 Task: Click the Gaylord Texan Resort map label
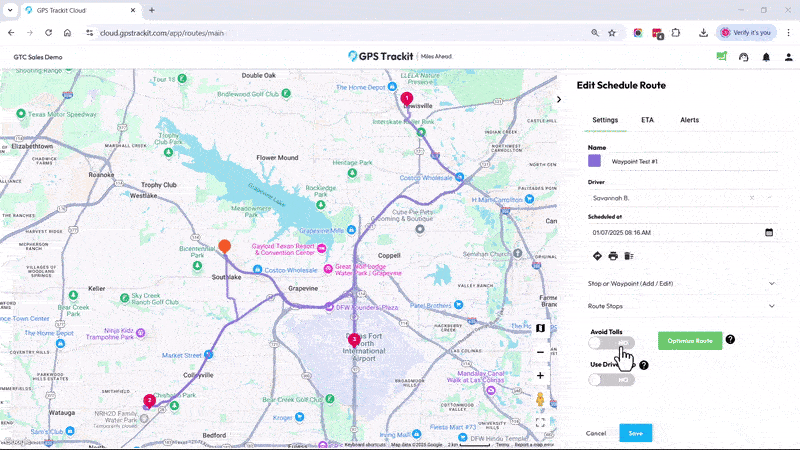click(x=283, y=249)
